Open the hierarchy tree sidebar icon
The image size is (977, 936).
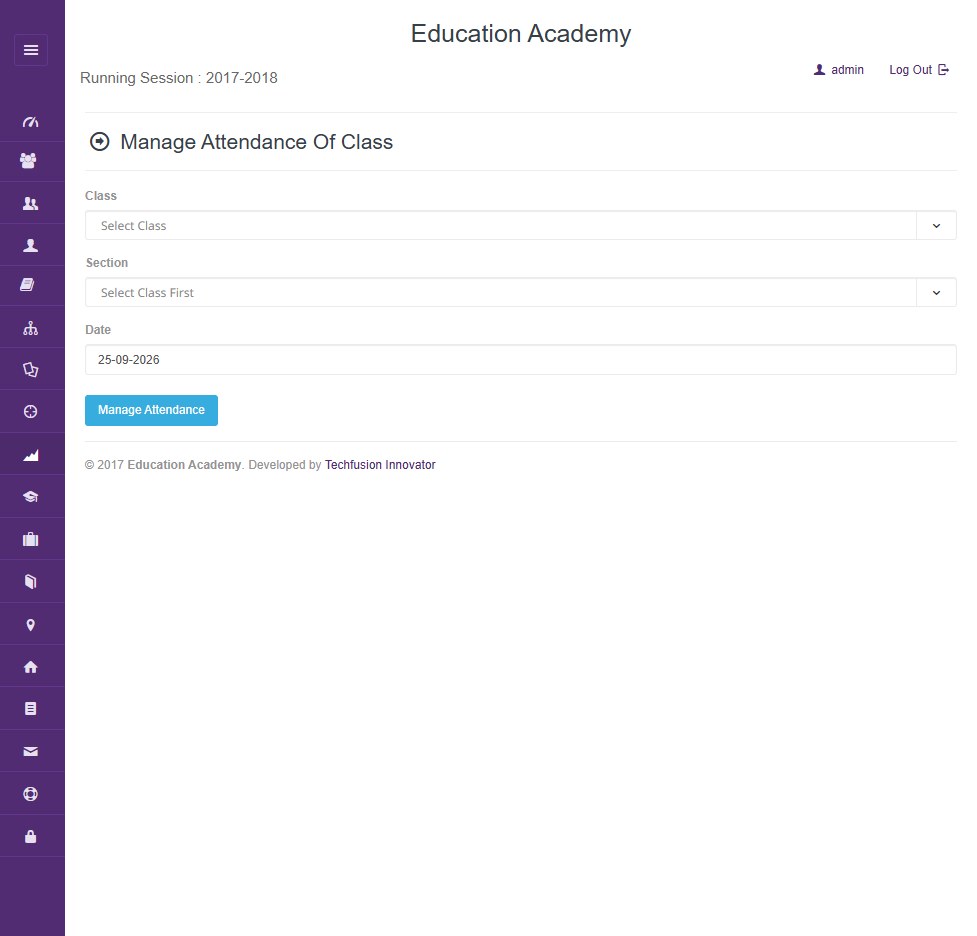click(31, 328)
